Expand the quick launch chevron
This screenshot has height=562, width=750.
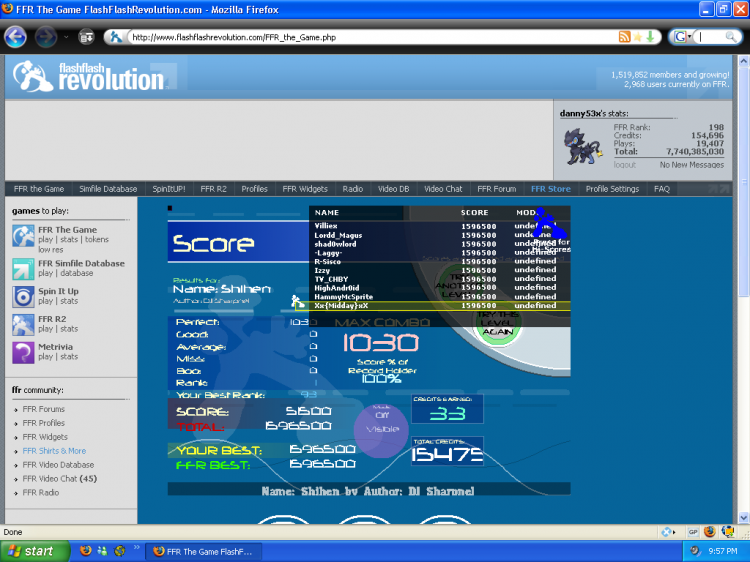click(136, 547)
